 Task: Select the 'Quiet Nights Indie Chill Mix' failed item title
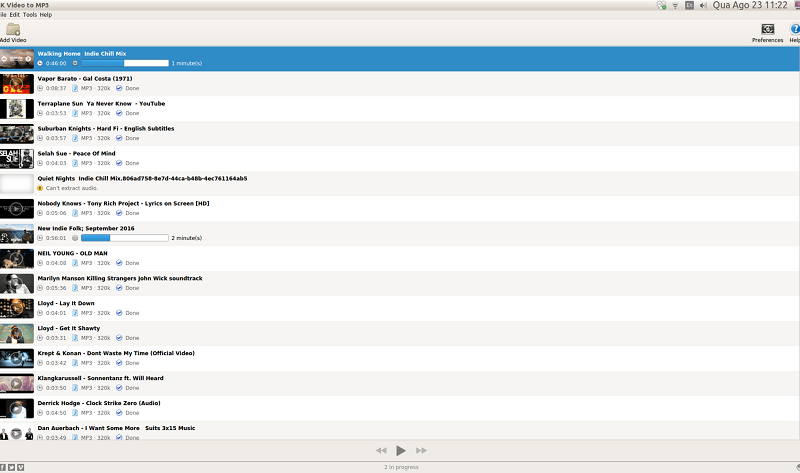click(x=142, y=179)
